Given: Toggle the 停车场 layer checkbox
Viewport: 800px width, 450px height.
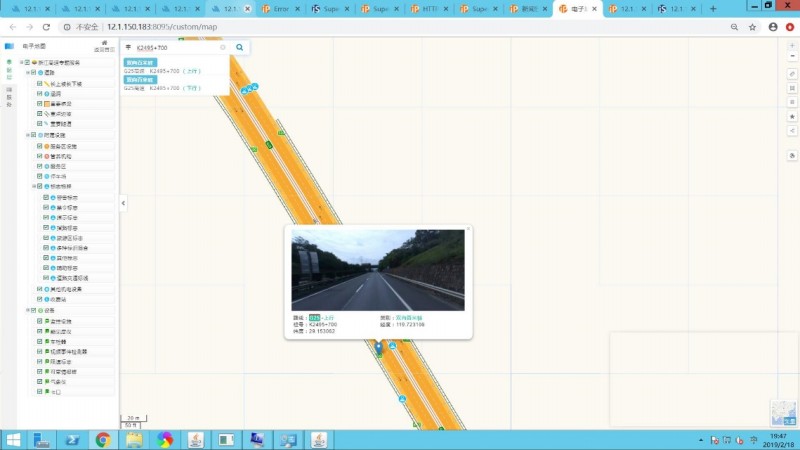Looking at the screenshot, I should point(40,176).
